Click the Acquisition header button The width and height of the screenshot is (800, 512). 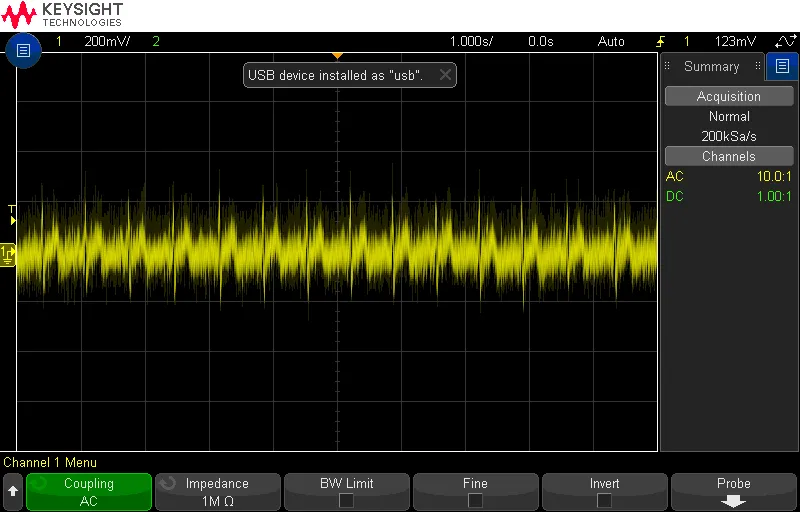[x=729, y=96]
